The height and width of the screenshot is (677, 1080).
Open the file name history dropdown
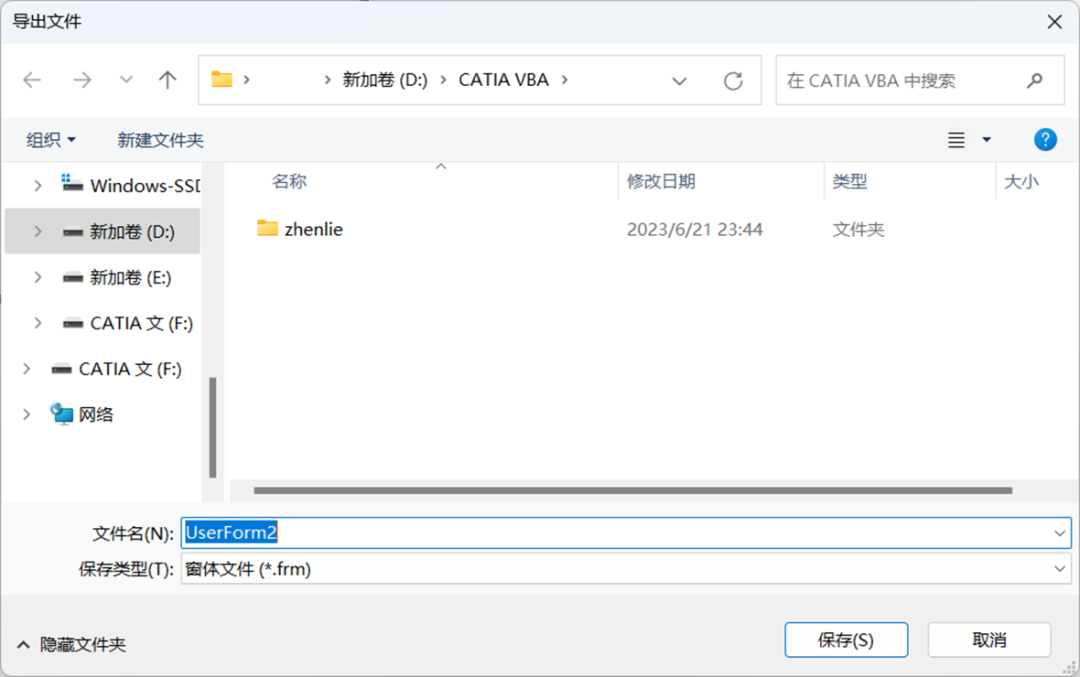pyautogui.click(x=1058, y=532)
